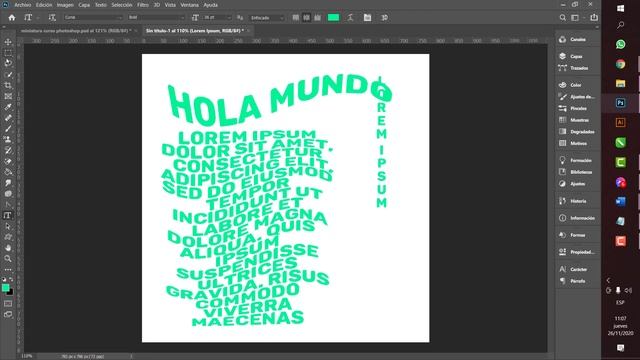Open the Type tool preset picker arrow
The height and width of the screenshot is (360, 640).
tap(38, 18)
